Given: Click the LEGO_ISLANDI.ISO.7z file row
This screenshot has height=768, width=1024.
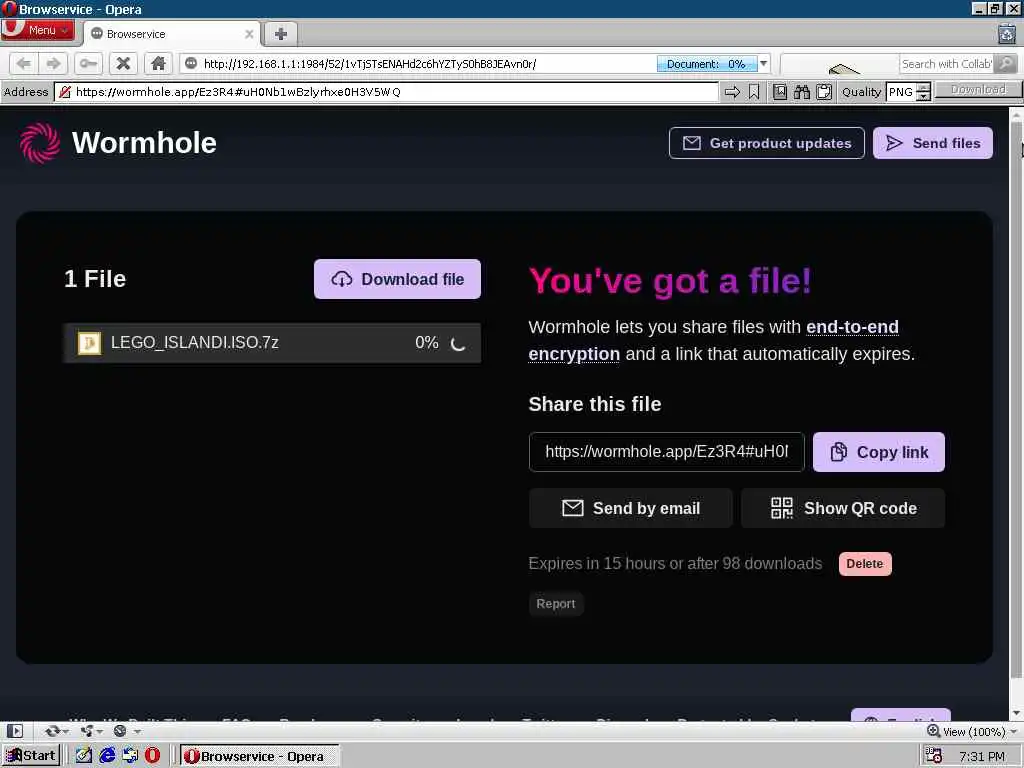Looking at the screenshot, I should [x=272, y=343].
